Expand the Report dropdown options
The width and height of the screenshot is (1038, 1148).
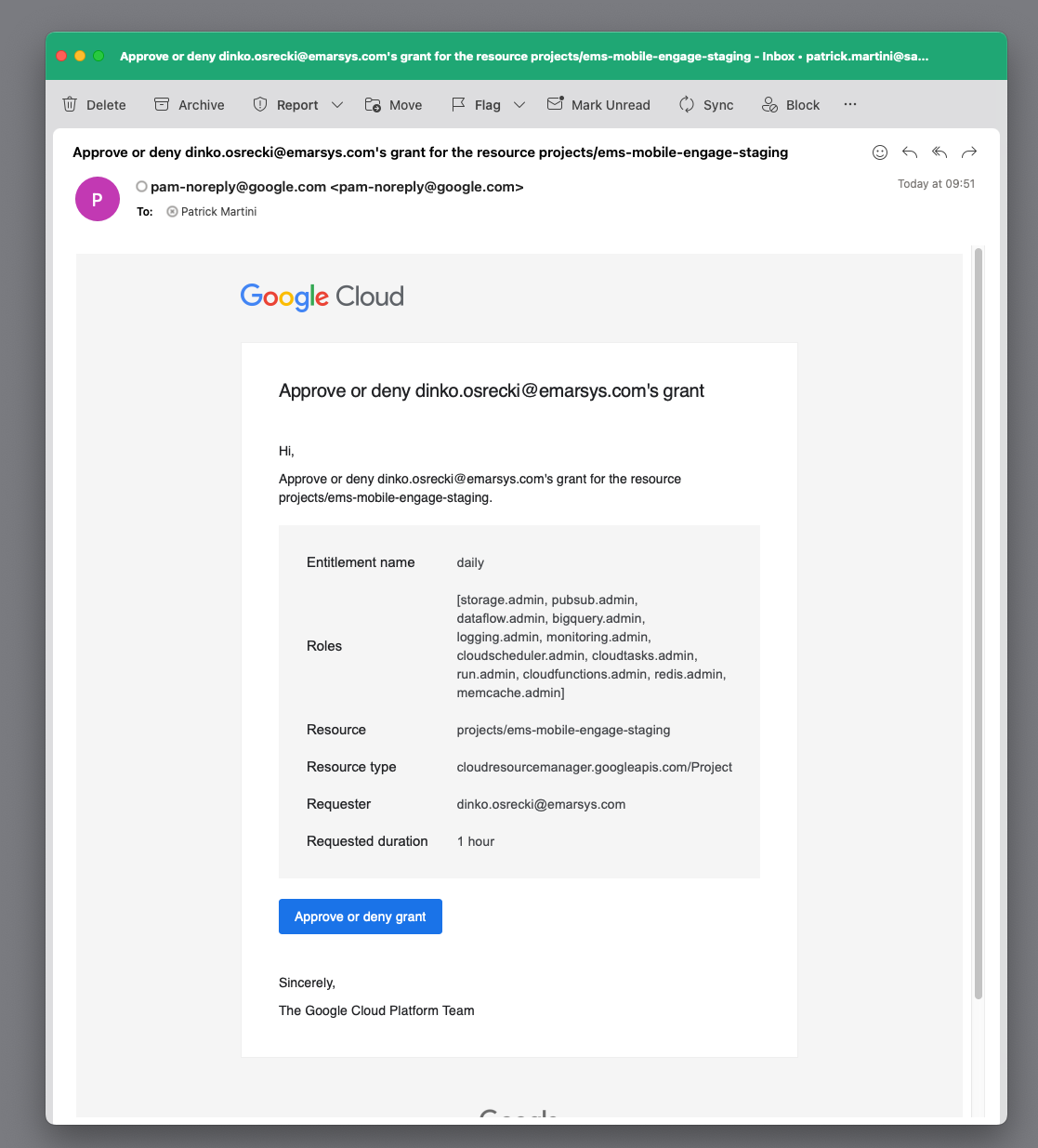(x=336, y=104)
